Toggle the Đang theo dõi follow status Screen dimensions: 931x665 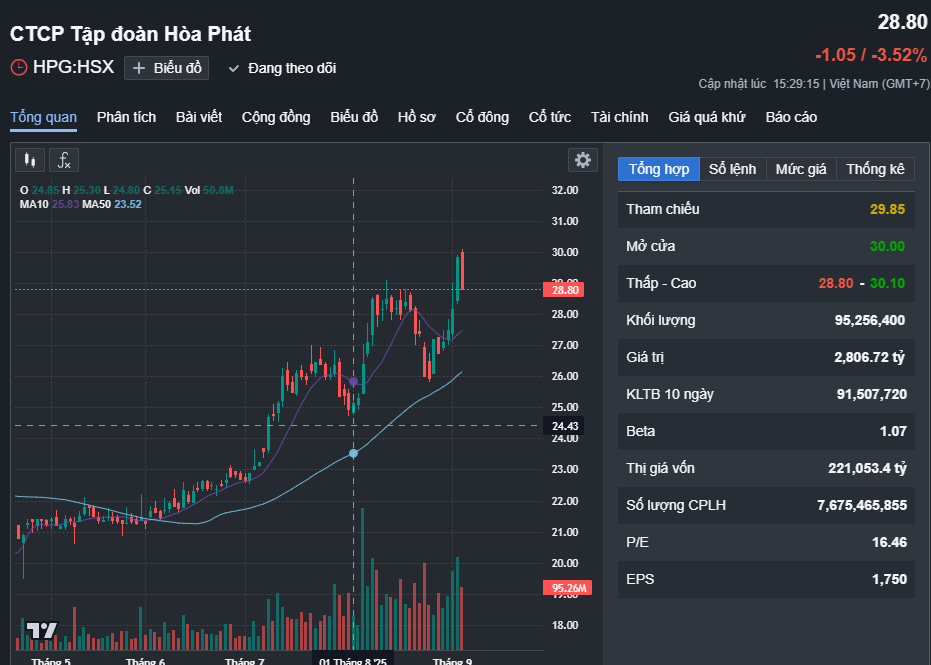(x=282, y=68)
